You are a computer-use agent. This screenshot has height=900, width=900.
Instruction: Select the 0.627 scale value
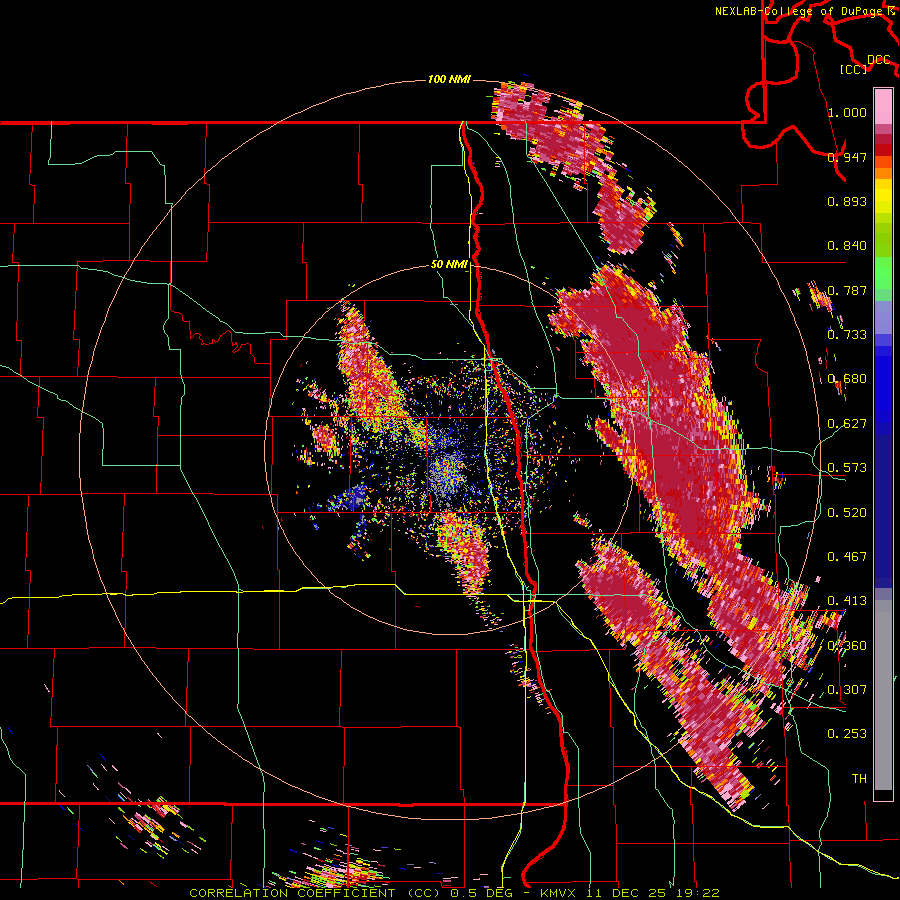tap(847, 424)
